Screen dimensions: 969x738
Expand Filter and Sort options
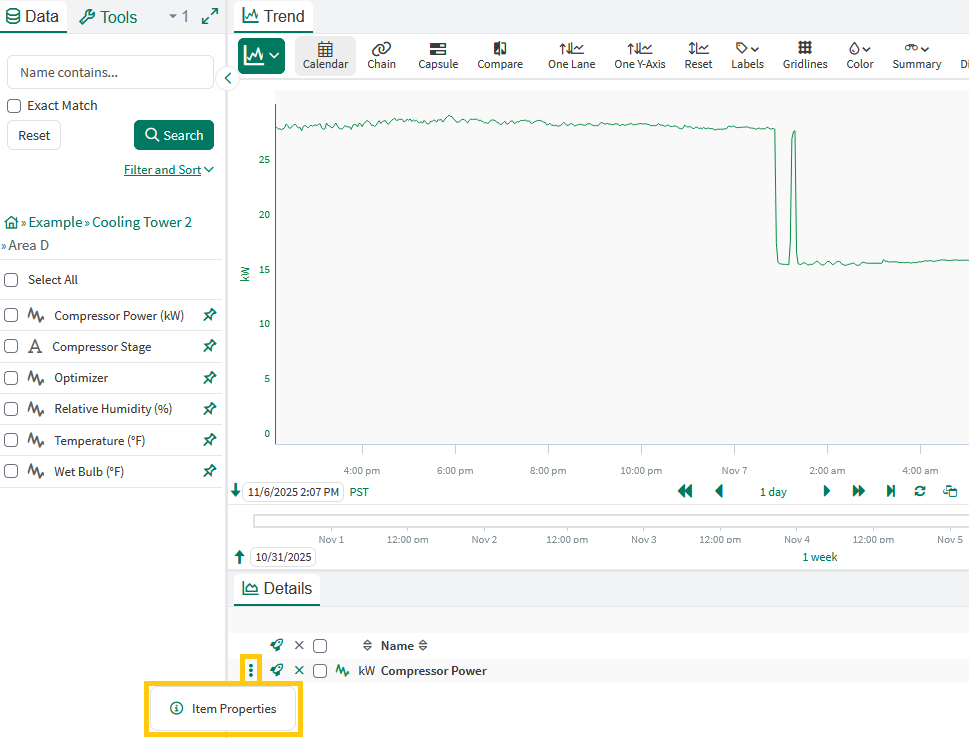click(168, 170)
